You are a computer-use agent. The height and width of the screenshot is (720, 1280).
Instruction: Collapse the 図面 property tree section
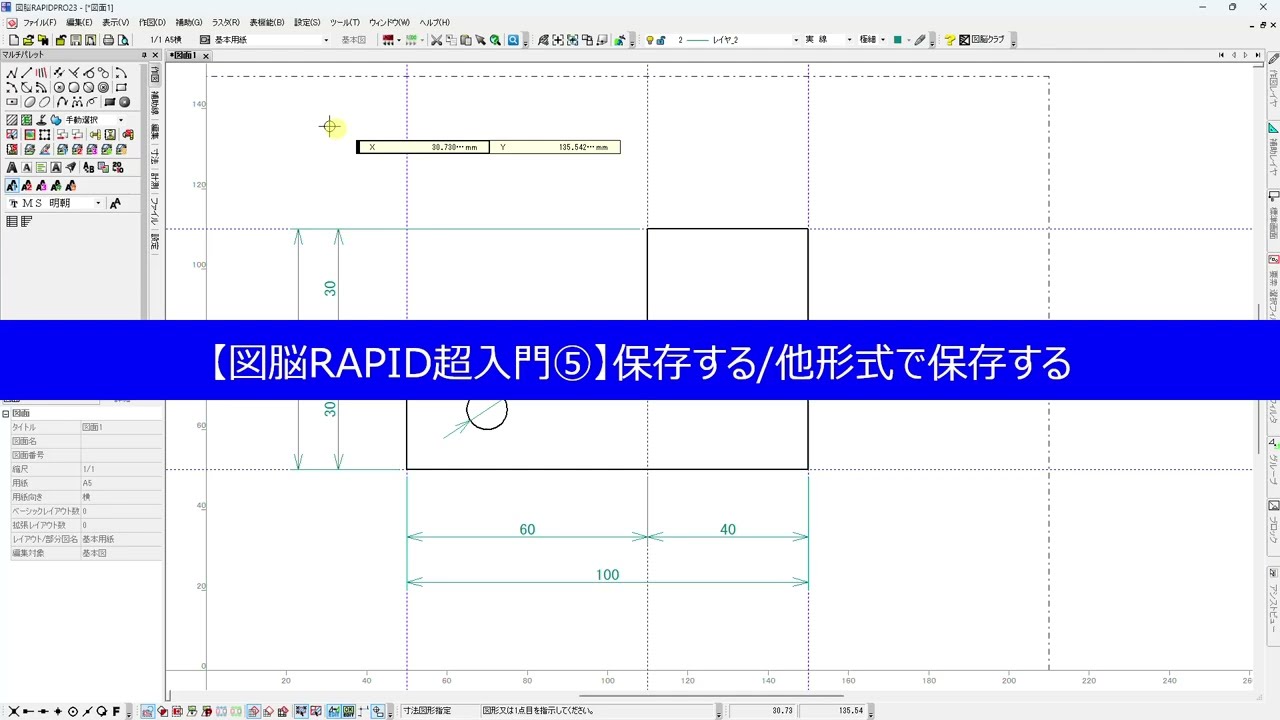coord(5,413)
